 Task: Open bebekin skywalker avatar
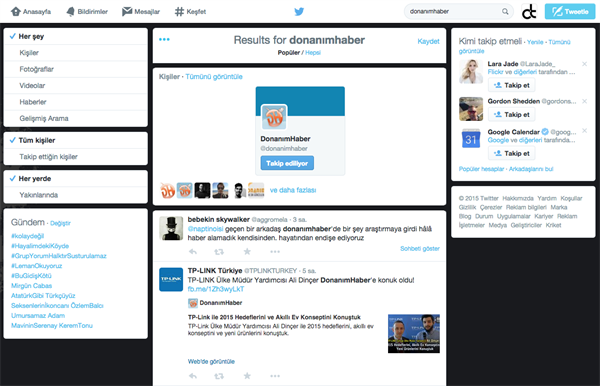[171, 228]
